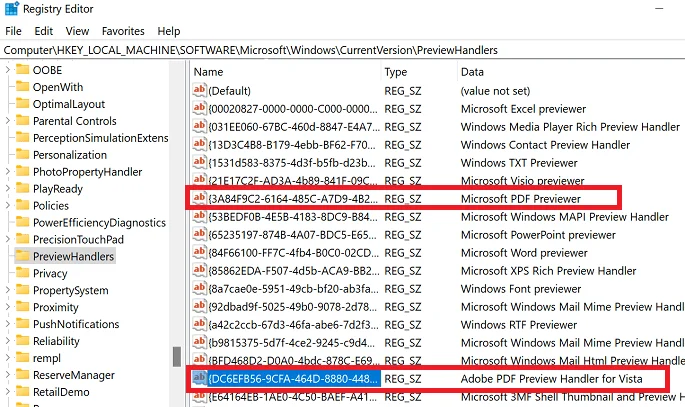
Task: Click the Windows Font previewer value icon
Action: 199,288
